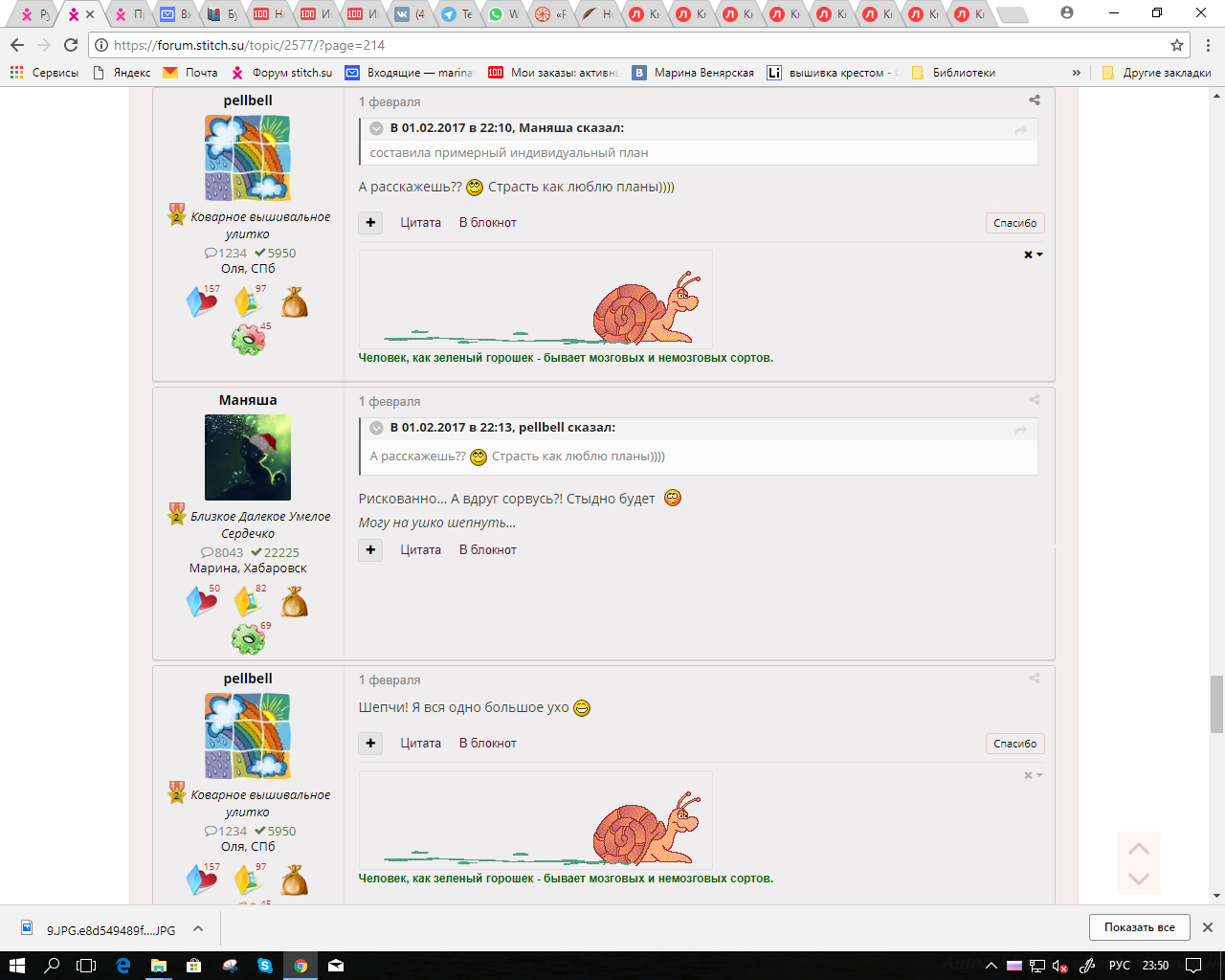Toggle plus multi-quote on last pellbell post

tap(370, 744)
